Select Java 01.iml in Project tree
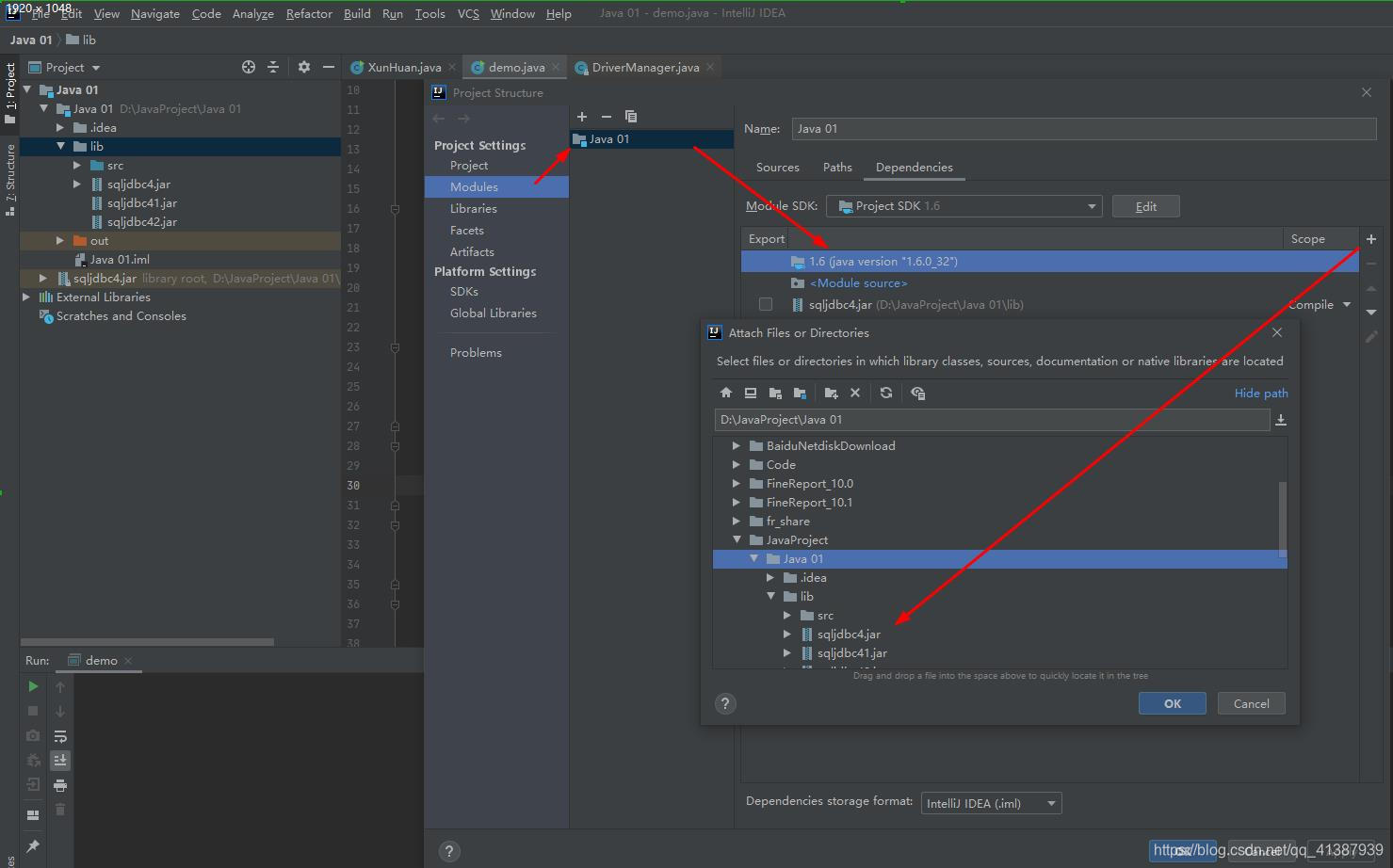The width and height of the screenshot is (1393, 868). (x=120, y=259)
